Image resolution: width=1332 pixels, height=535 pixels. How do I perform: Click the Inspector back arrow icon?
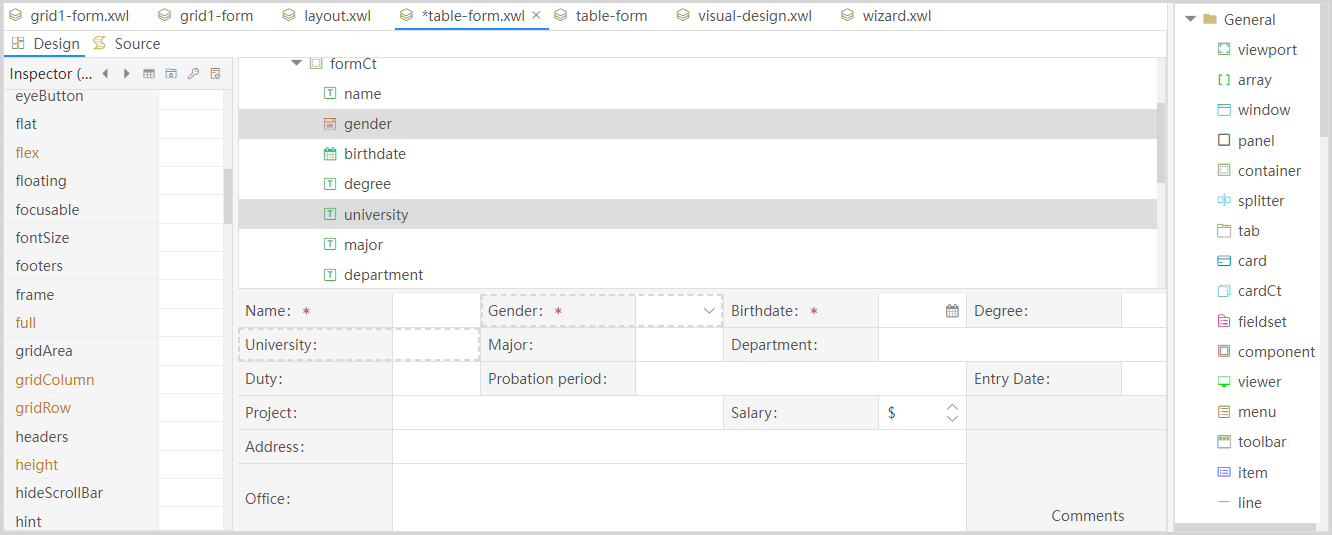(105, 74)
